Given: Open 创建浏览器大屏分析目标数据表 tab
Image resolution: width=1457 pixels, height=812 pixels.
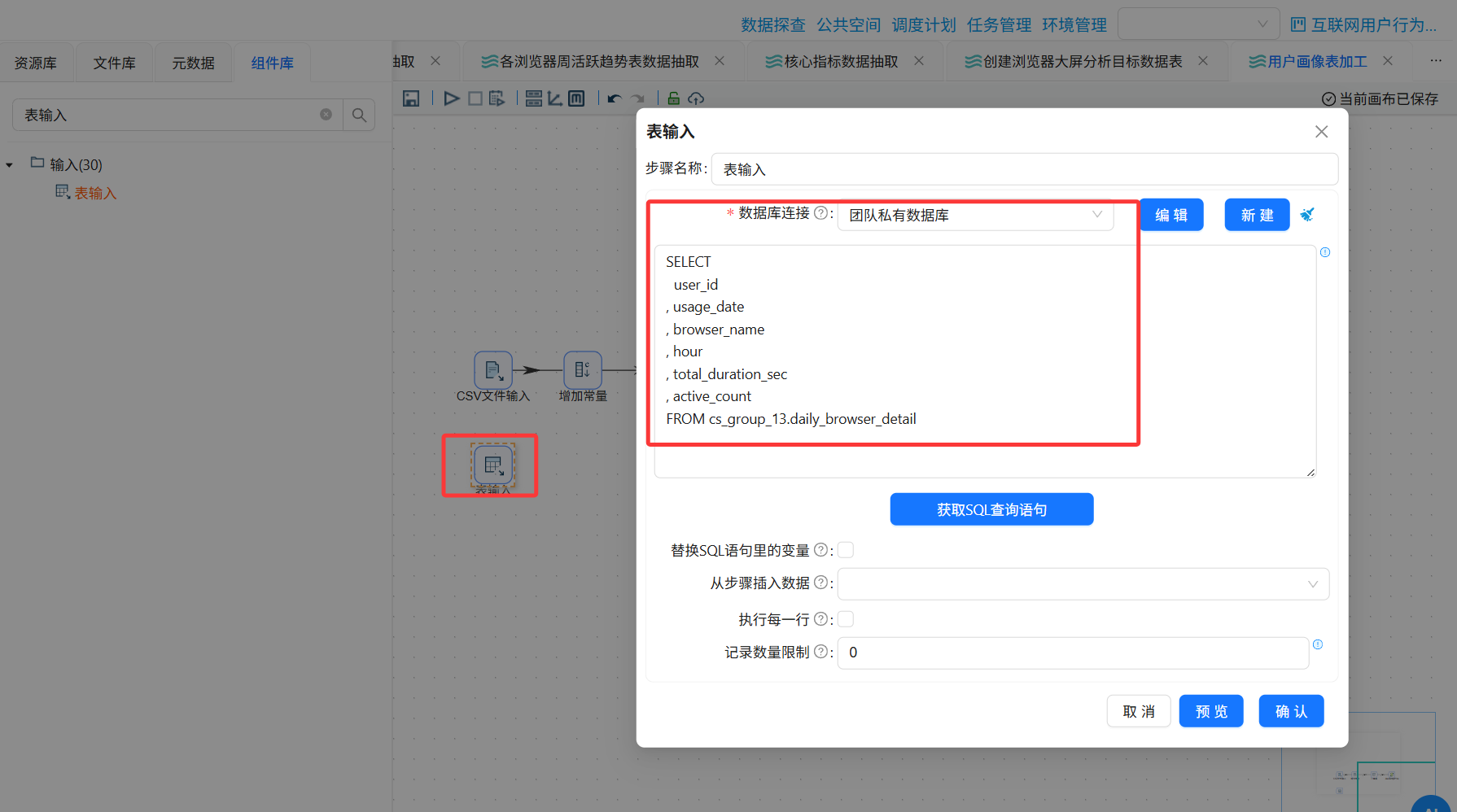Looking at the screenshot, I should pyautogui.click(x=1074, y=62).
